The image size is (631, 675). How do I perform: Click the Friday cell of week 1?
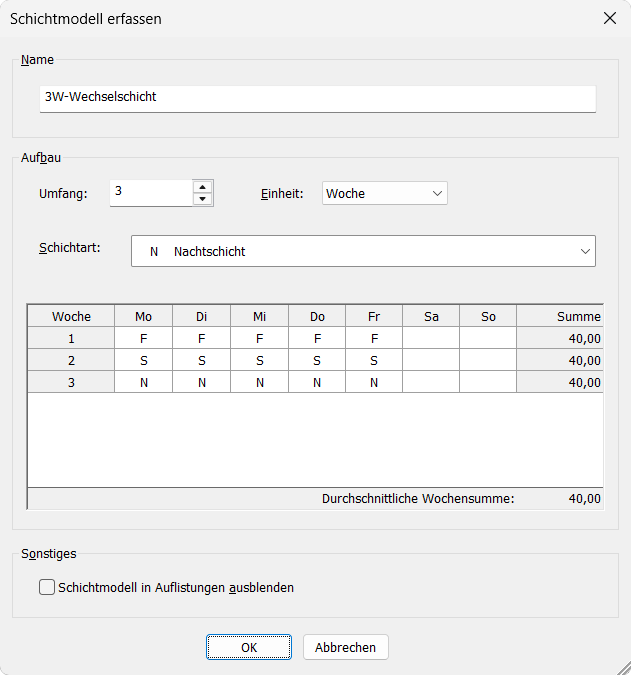click(374, 338)
